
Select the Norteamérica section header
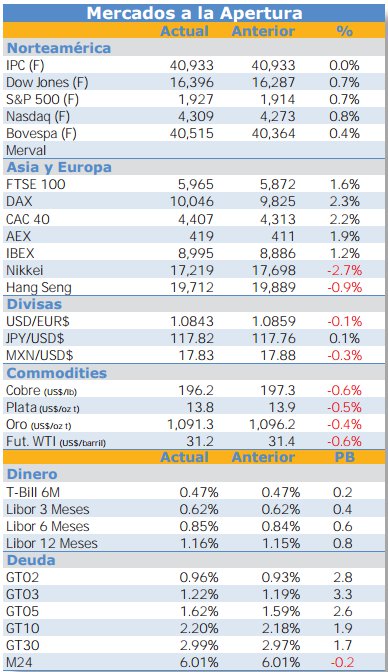pyautogui.click(x=59, y=48)
